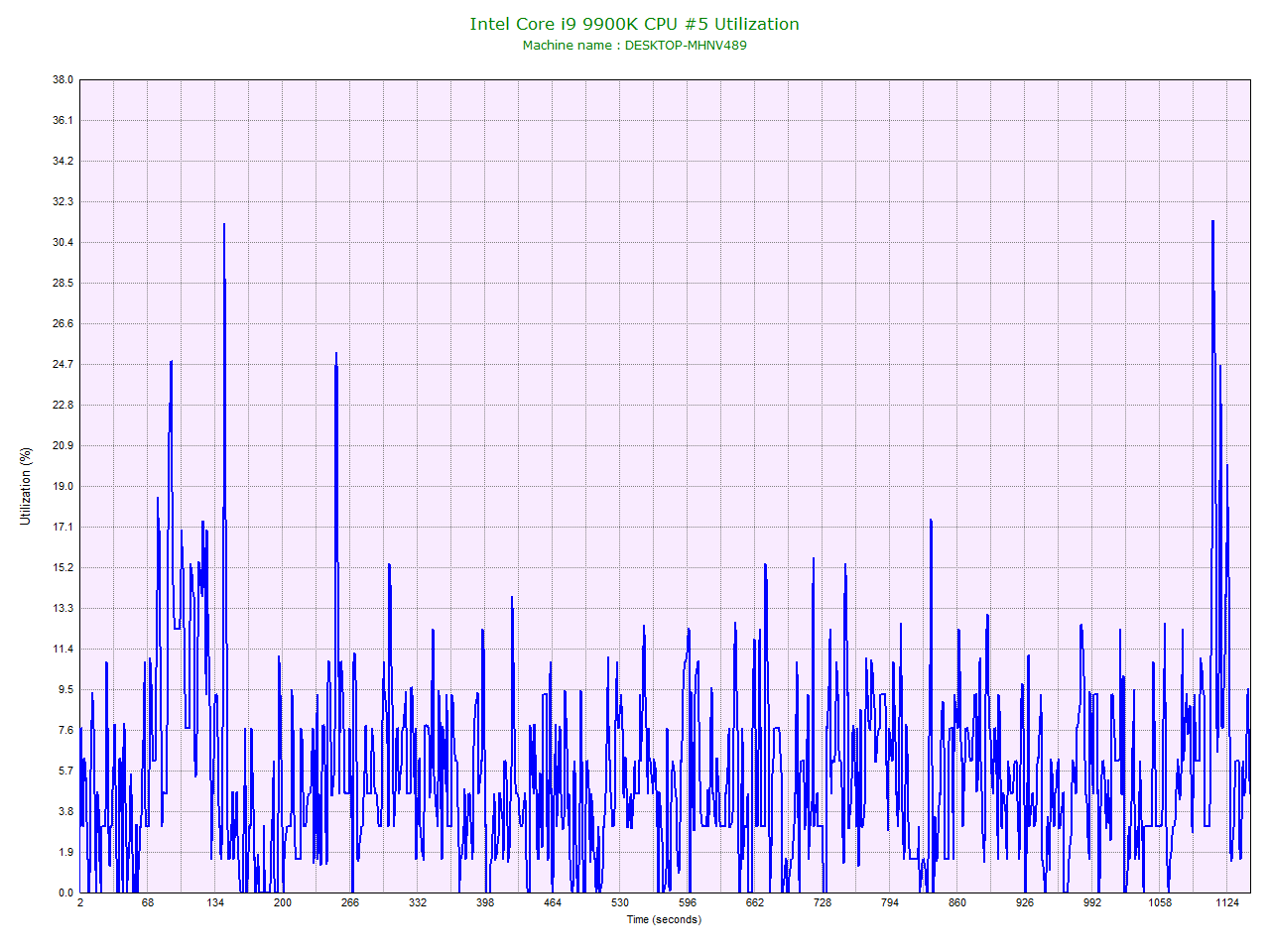This screenshot has width=1270, height=952.
Task: Pick the "32.3" y-axis tick label
Action: [x=63, y=202]
